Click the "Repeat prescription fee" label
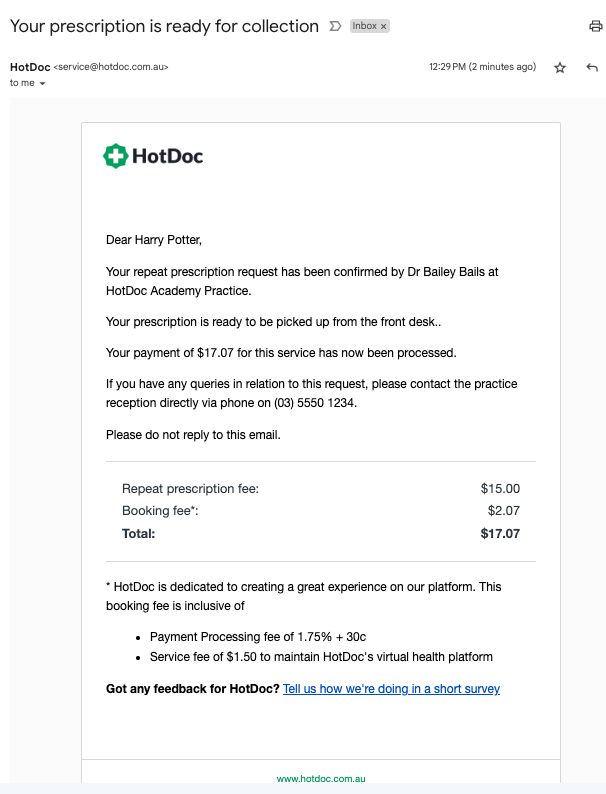Screen dimensions: 606x794 (190, 489)
